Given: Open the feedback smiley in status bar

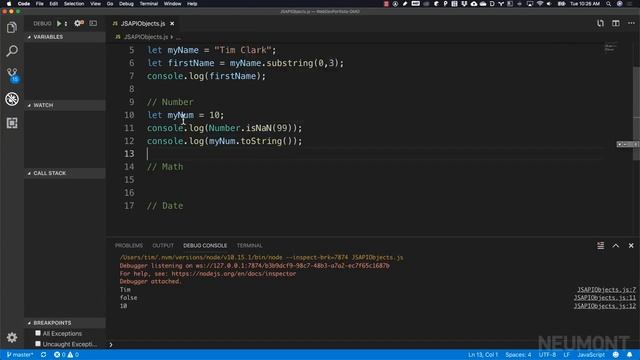Looking at the screenshot, I should point(616,355).
